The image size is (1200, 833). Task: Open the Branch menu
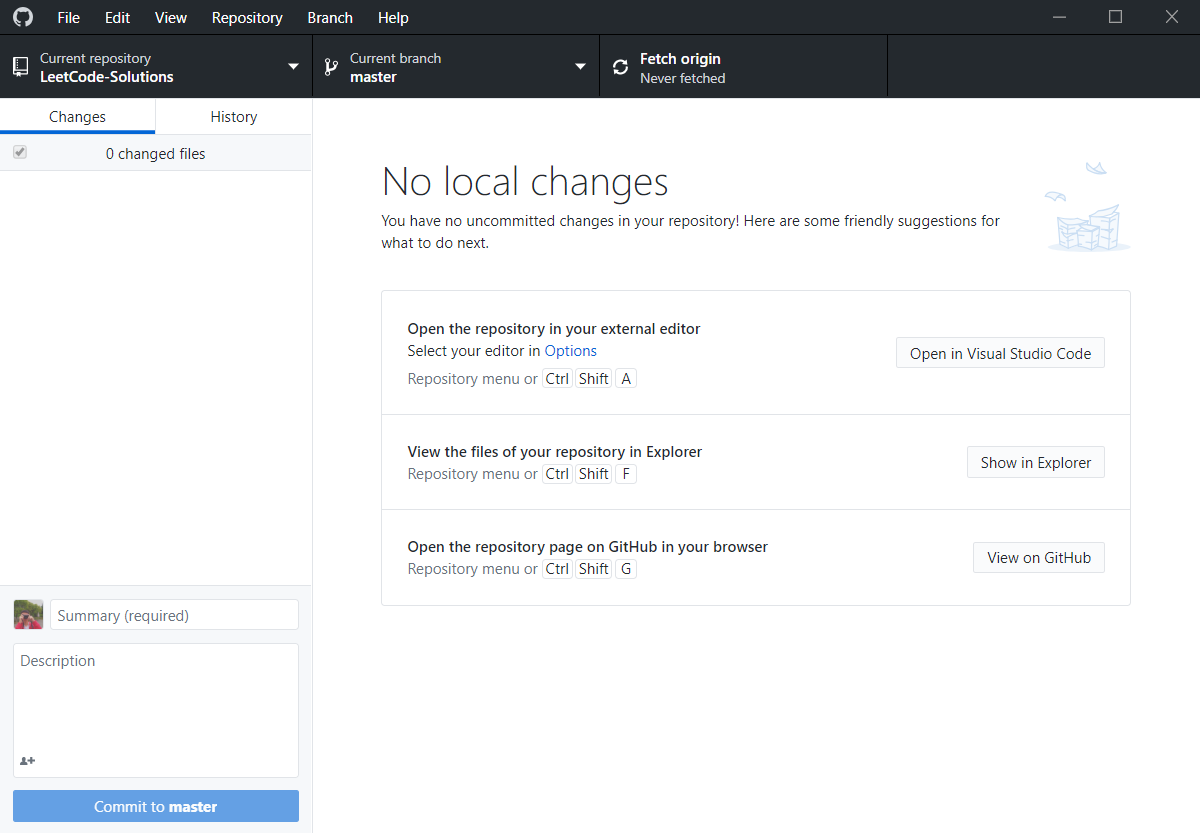coord(330,18)
